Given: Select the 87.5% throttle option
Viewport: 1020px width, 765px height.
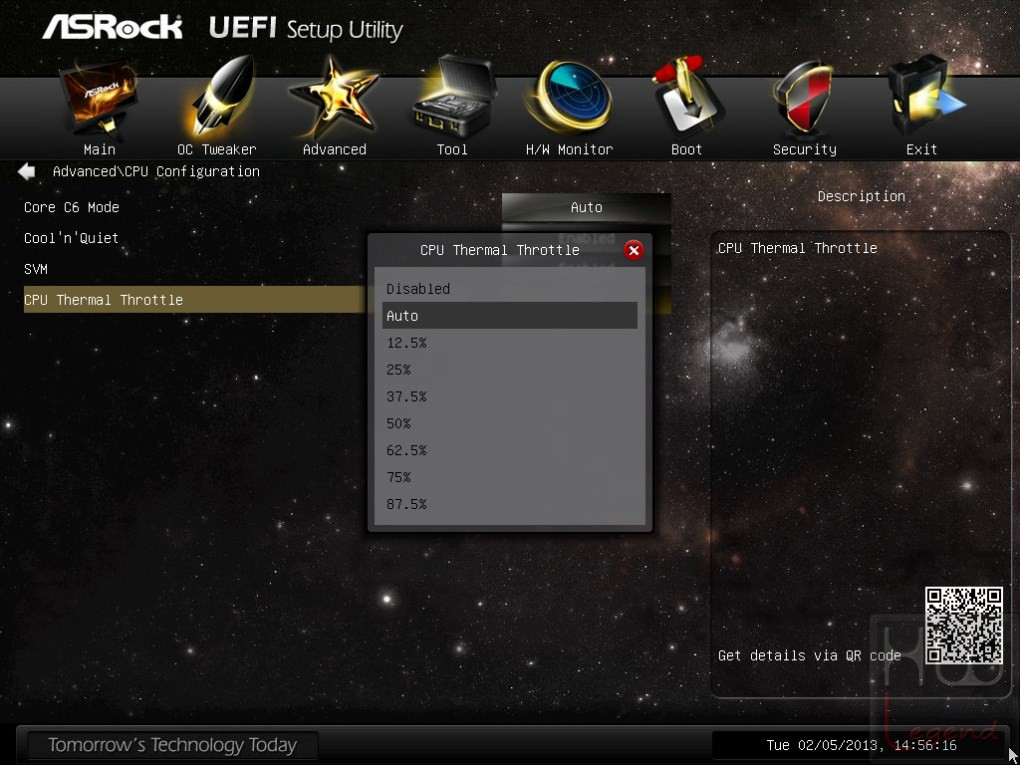Looking at the screenshot, I should click(509, 504).
